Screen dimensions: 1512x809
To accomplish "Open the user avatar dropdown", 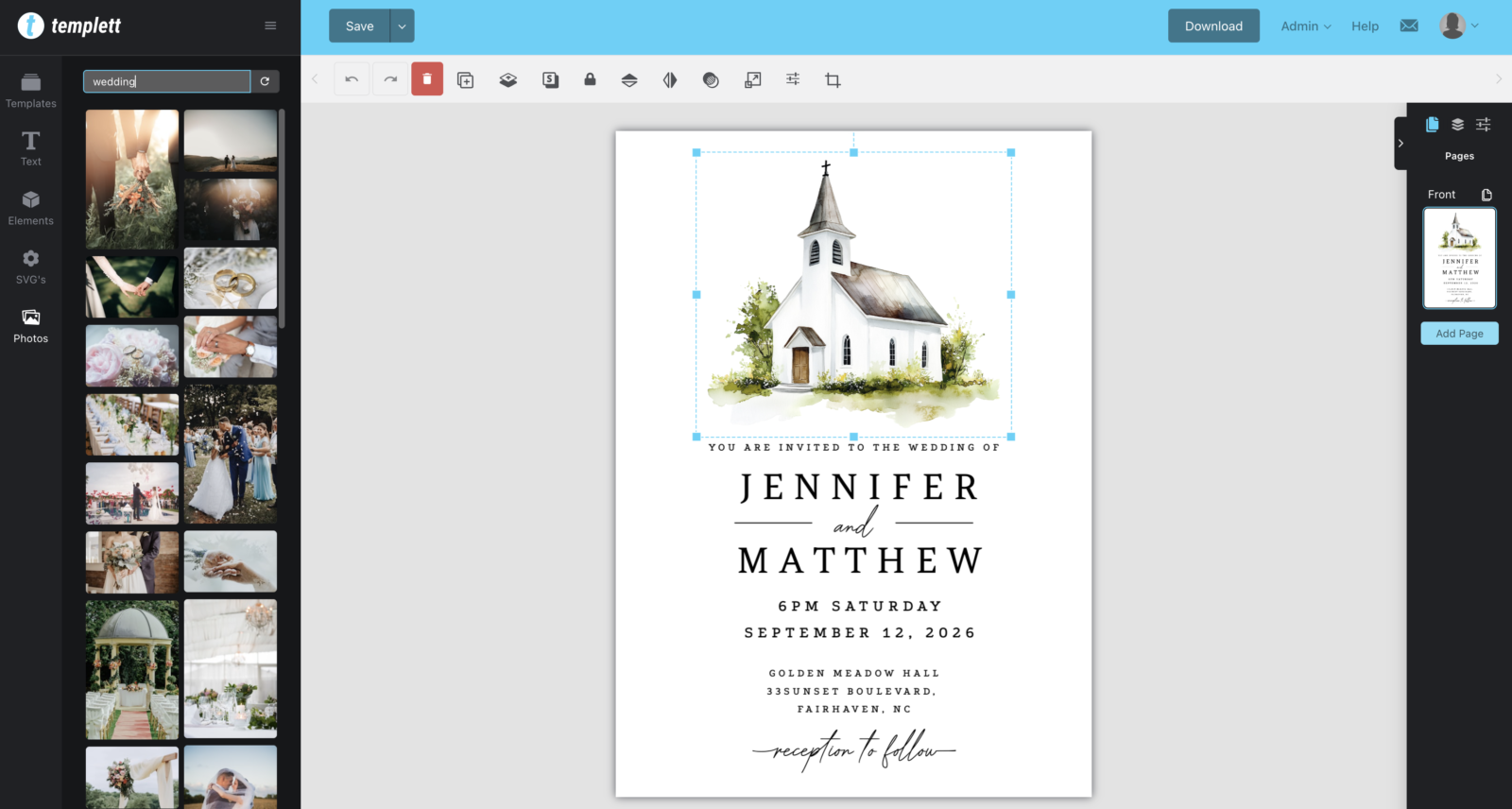I will [1460, 26].
